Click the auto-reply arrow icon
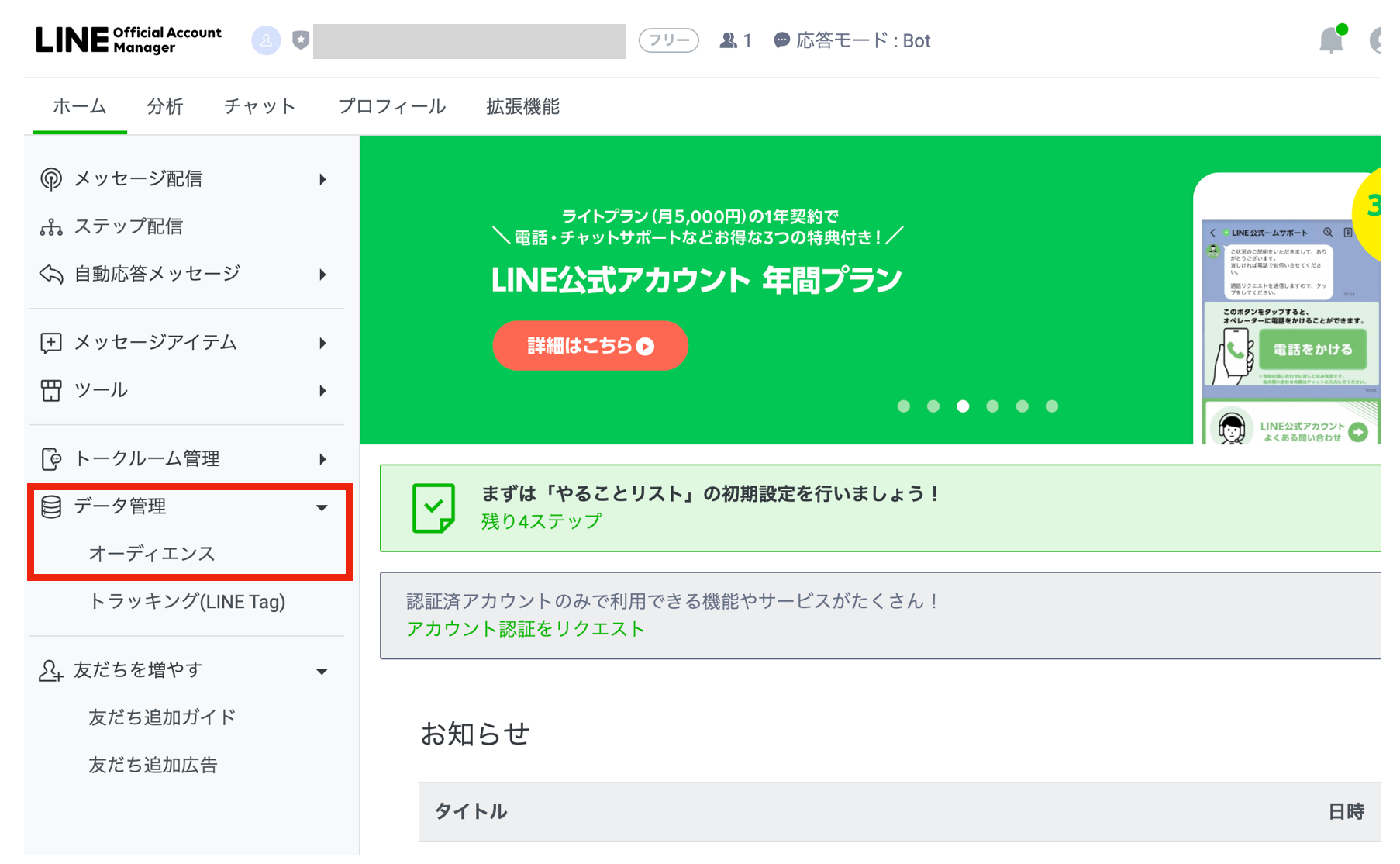The image size is (1400, 864). click(x=51, y=274)
